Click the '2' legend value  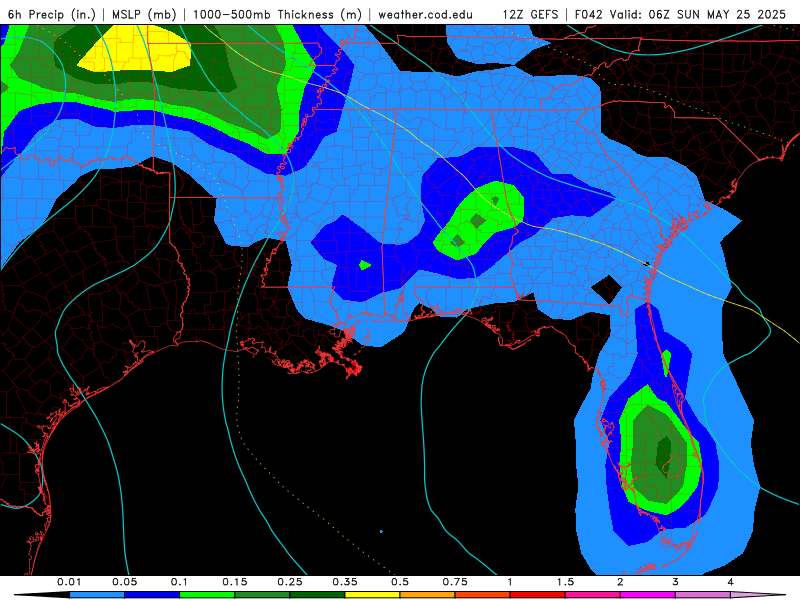coord(620,582)
